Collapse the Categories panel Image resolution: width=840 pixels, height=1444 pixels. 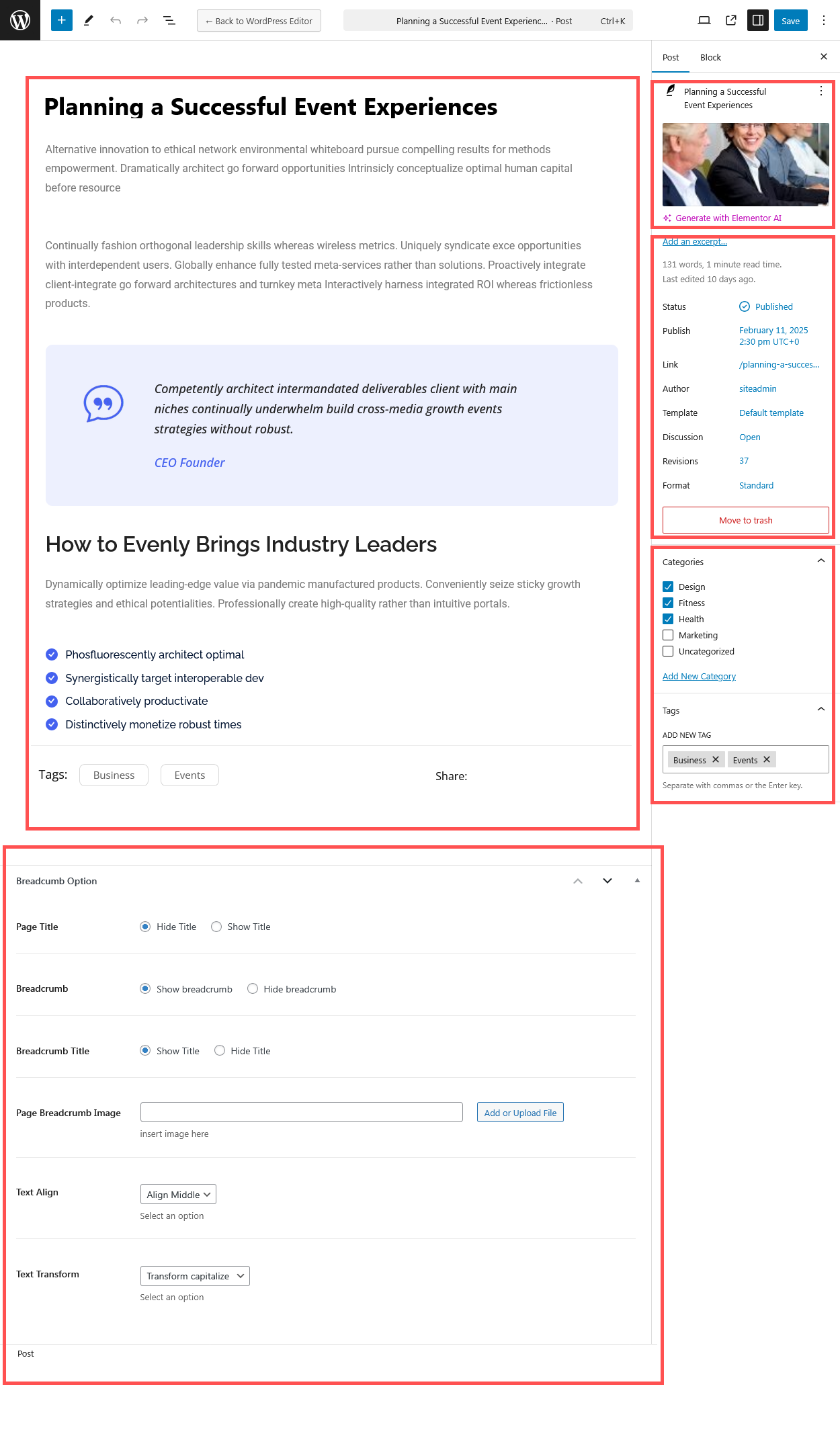[821, 561]
